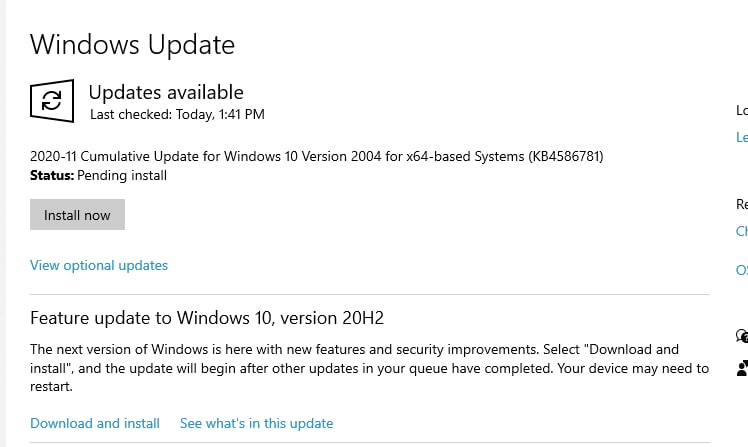Click the divider line above Feature update section
Screen dimensions: 748x447
point(370,295)
